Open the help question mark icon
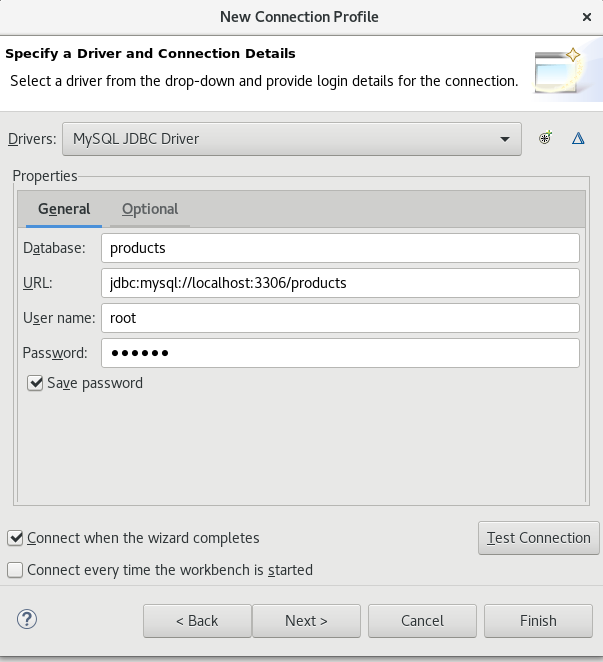Screen dimensions: 603x662 [x=27, y=619]
